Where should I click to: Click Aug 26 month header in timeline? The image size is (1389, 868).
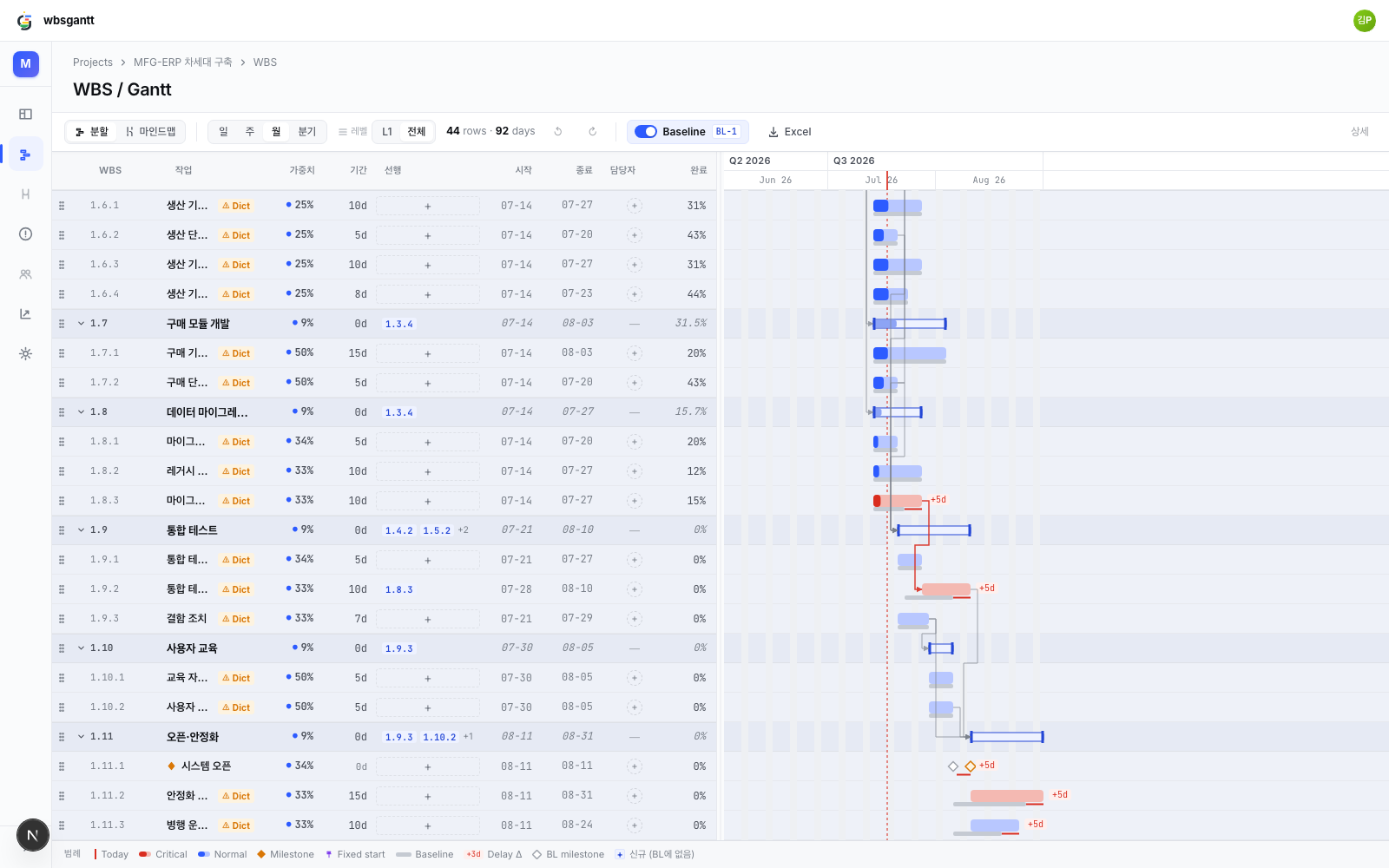tap(989, 181)
